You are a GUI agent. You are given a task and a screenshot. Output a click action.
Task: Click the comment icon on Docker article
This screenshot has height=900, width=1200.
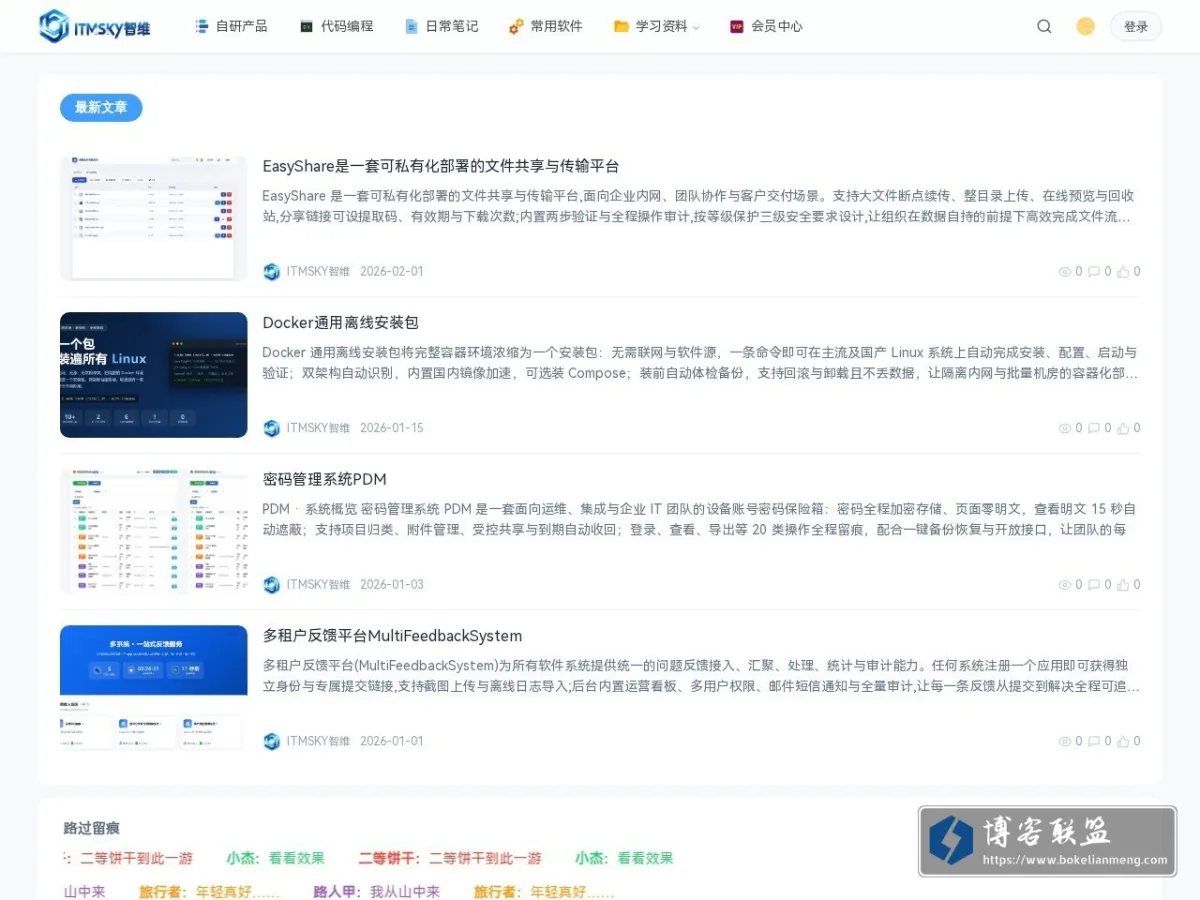pos(1094,428)
